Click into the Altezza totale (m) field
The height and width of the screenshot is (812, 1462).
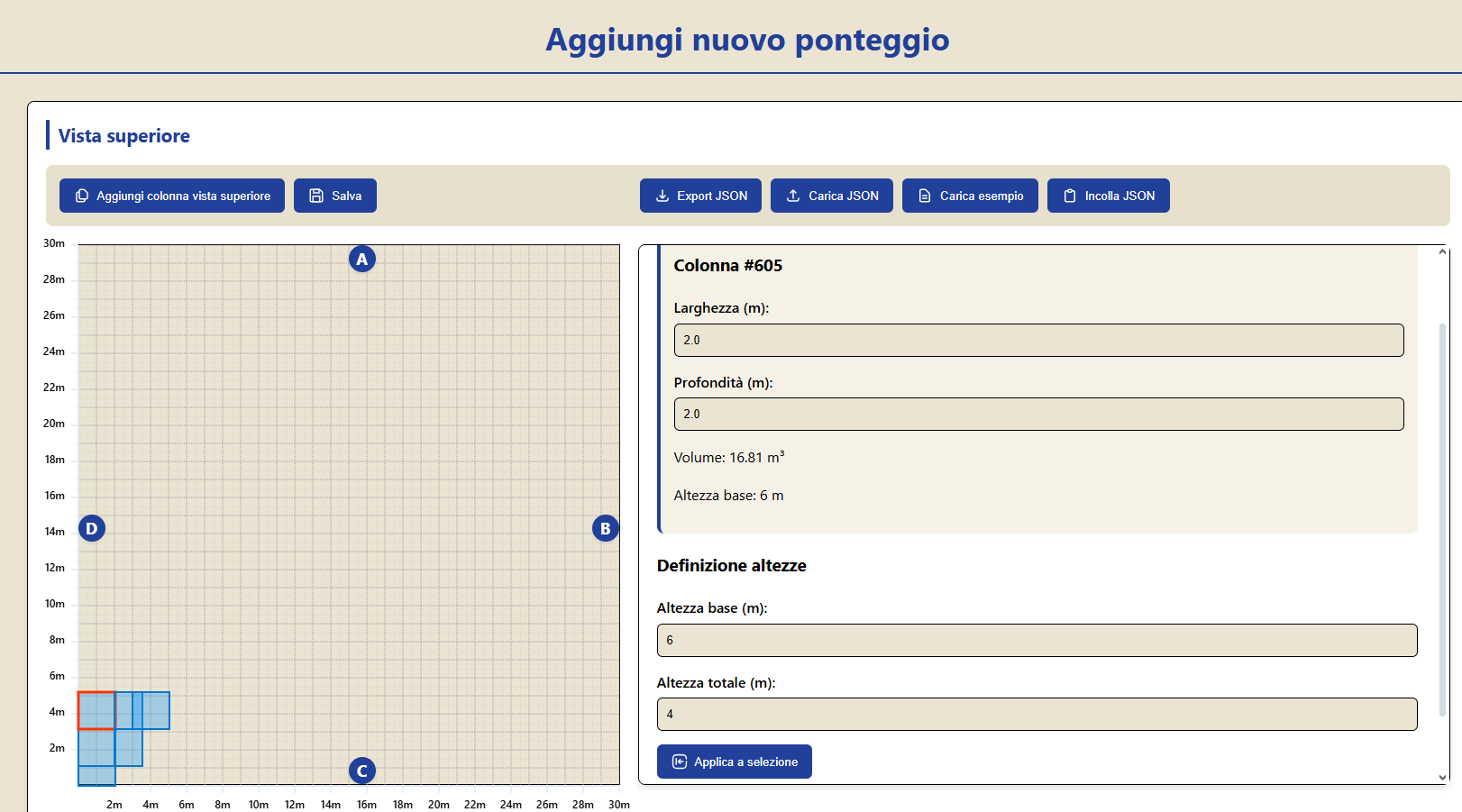click(1037, 714)
